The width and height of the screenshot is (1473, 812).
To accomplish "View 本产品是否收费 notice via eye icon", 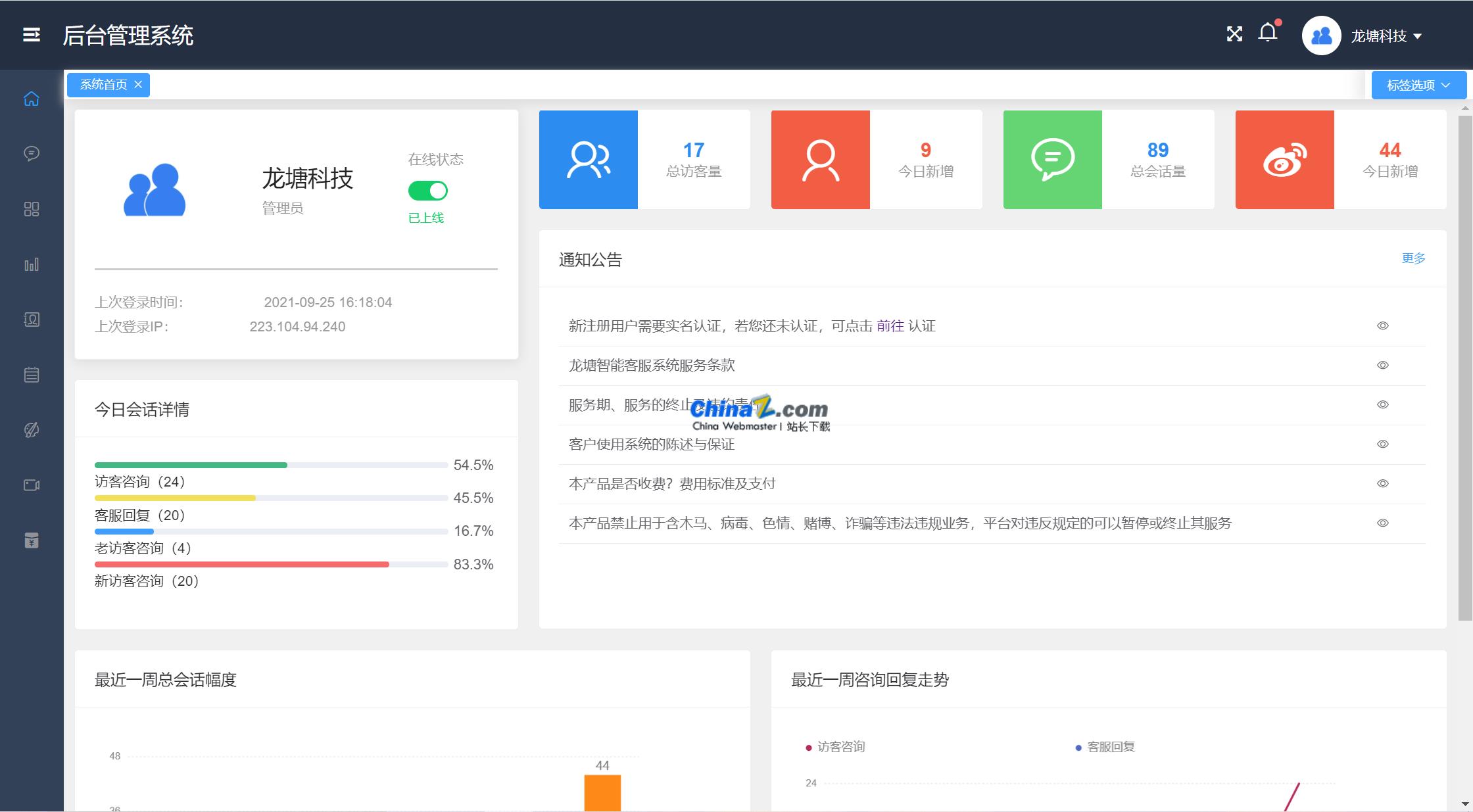I will (x=1383, y=483).
